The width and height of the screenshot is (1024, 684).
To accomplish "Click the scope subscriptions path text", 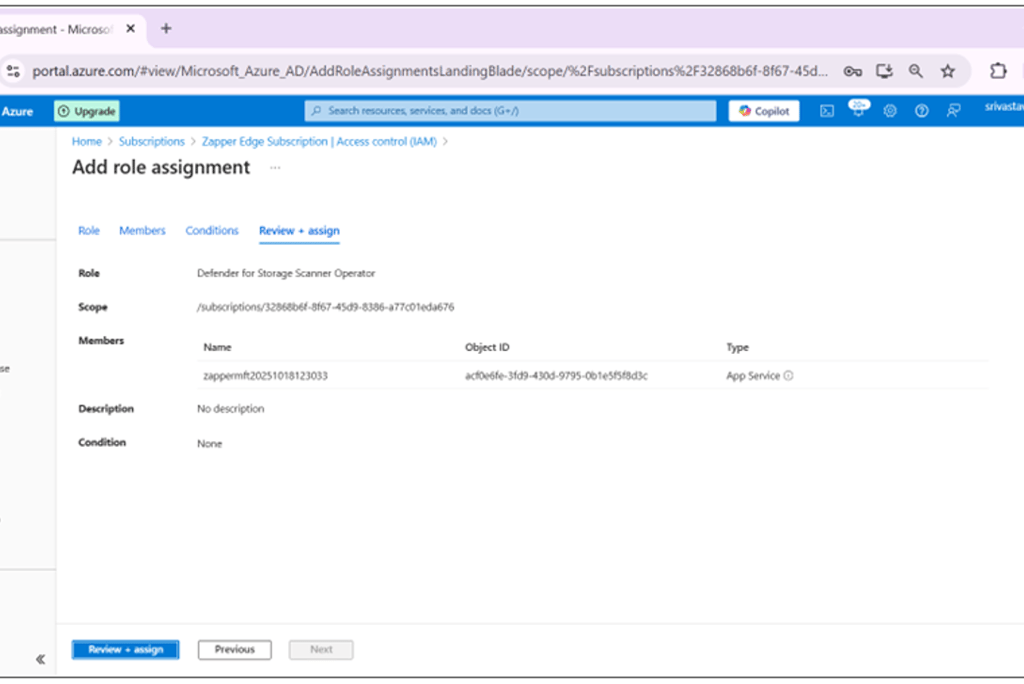I will [x=325, y=307].
